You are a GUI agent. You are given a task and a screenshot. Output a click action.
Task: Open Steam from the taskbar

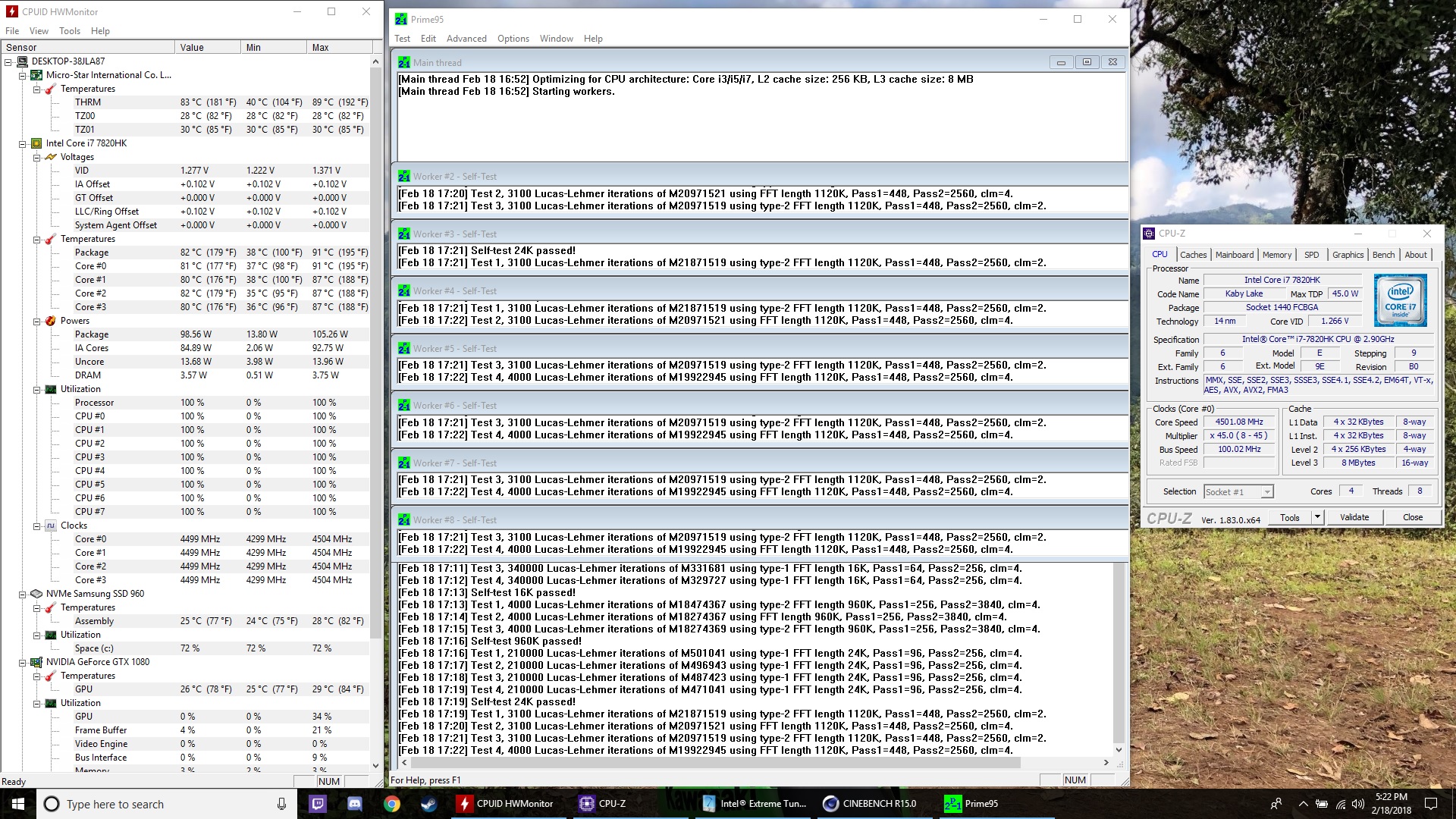tap(428, 804)
